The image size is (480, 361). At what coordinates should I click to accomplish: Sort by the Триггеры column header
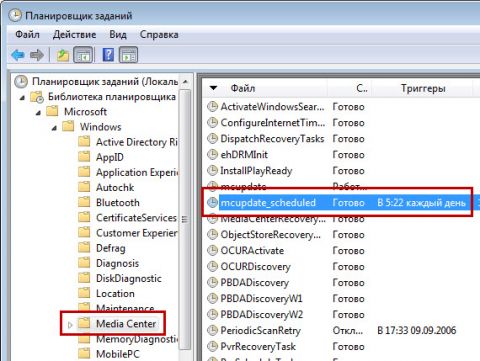point(423,88)
